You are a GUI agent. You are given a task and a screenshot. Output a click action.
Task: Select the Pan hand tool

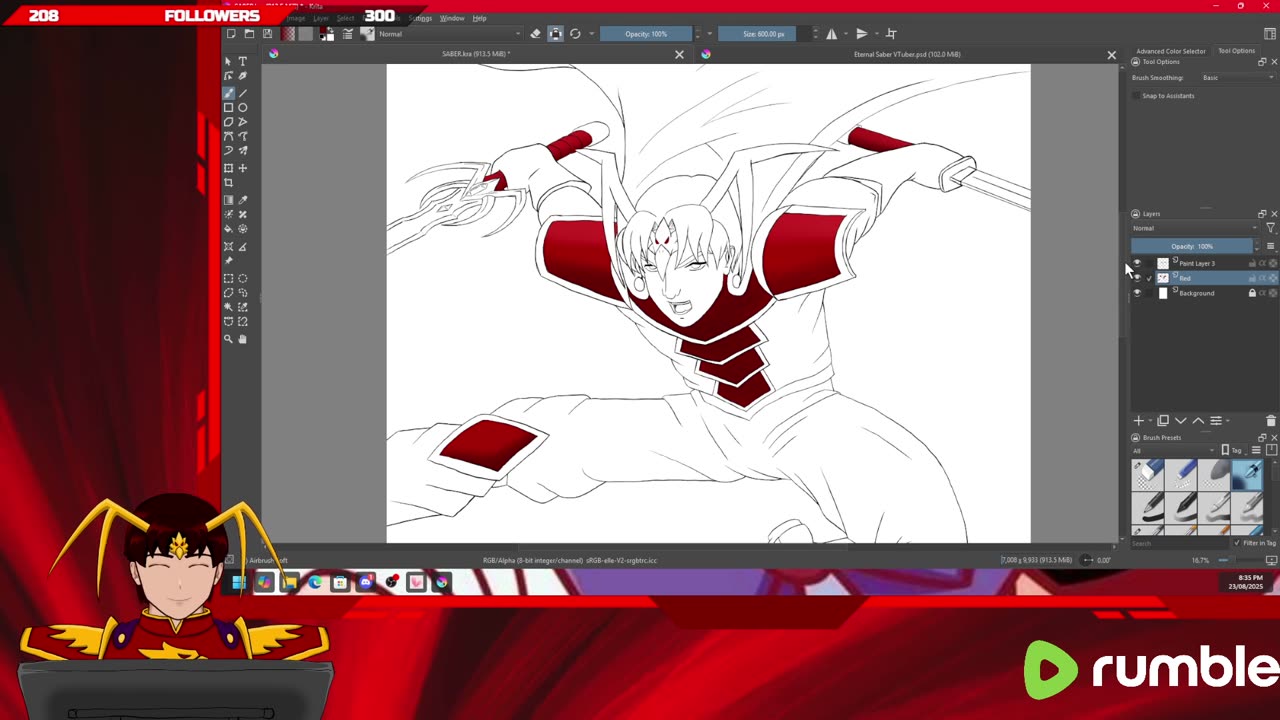click(x=243, y=339)
